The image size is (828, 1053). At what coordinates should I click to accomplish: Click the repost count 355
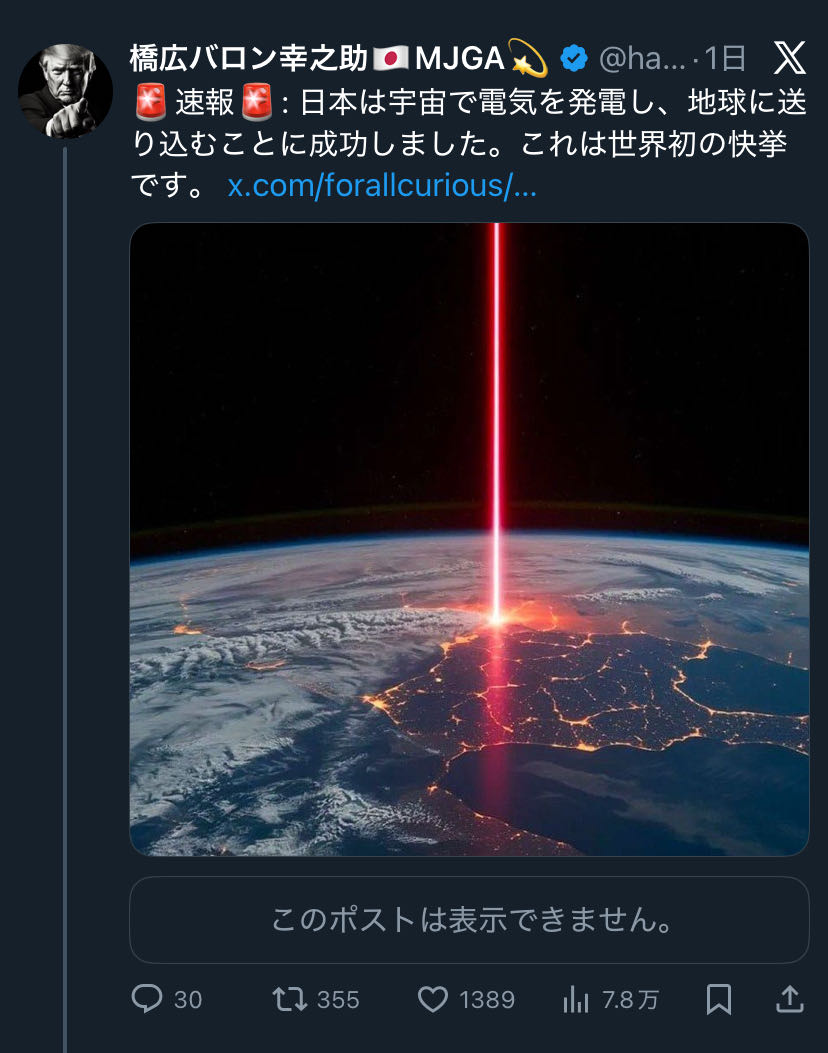coord(338,999)
